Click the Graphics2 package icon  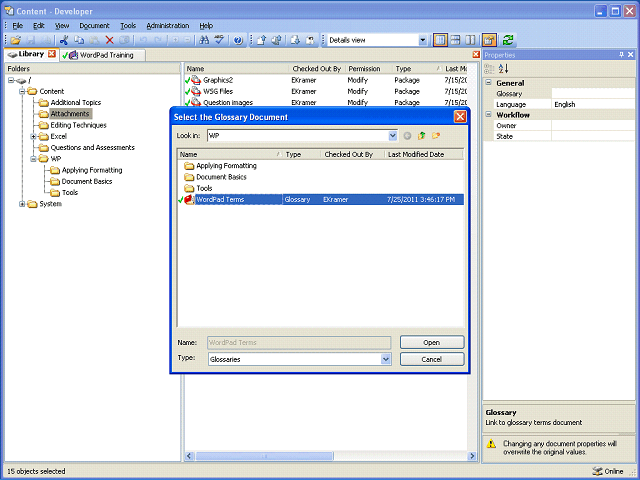point(196,80)
